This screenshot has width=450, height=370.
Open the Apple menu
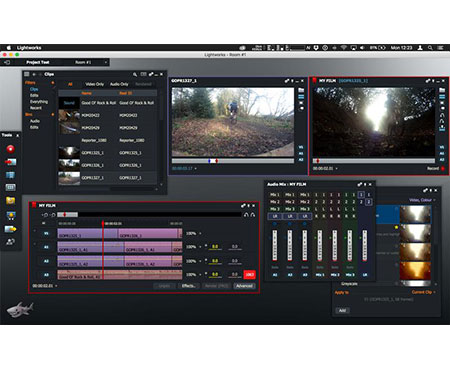click(x=9, y=48)
